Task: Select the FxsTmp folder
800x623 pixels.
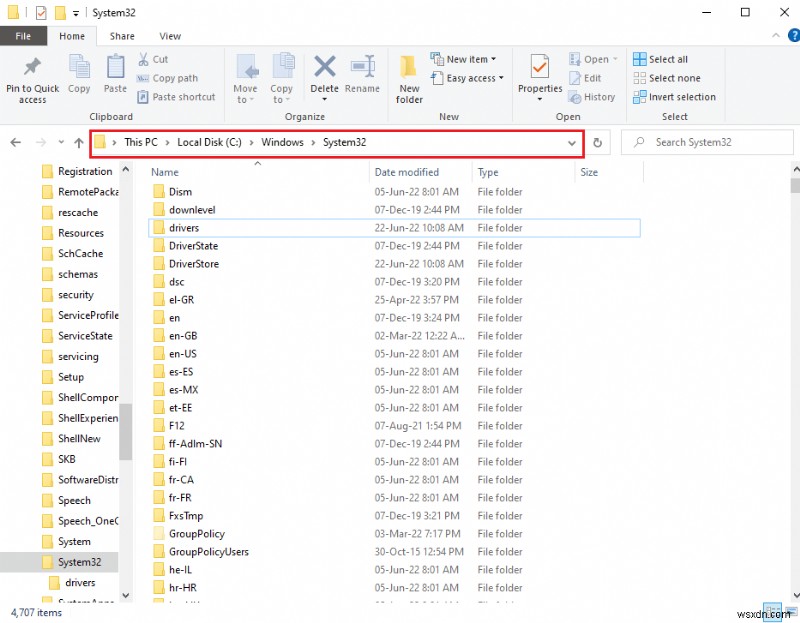Action: point(186,515)
